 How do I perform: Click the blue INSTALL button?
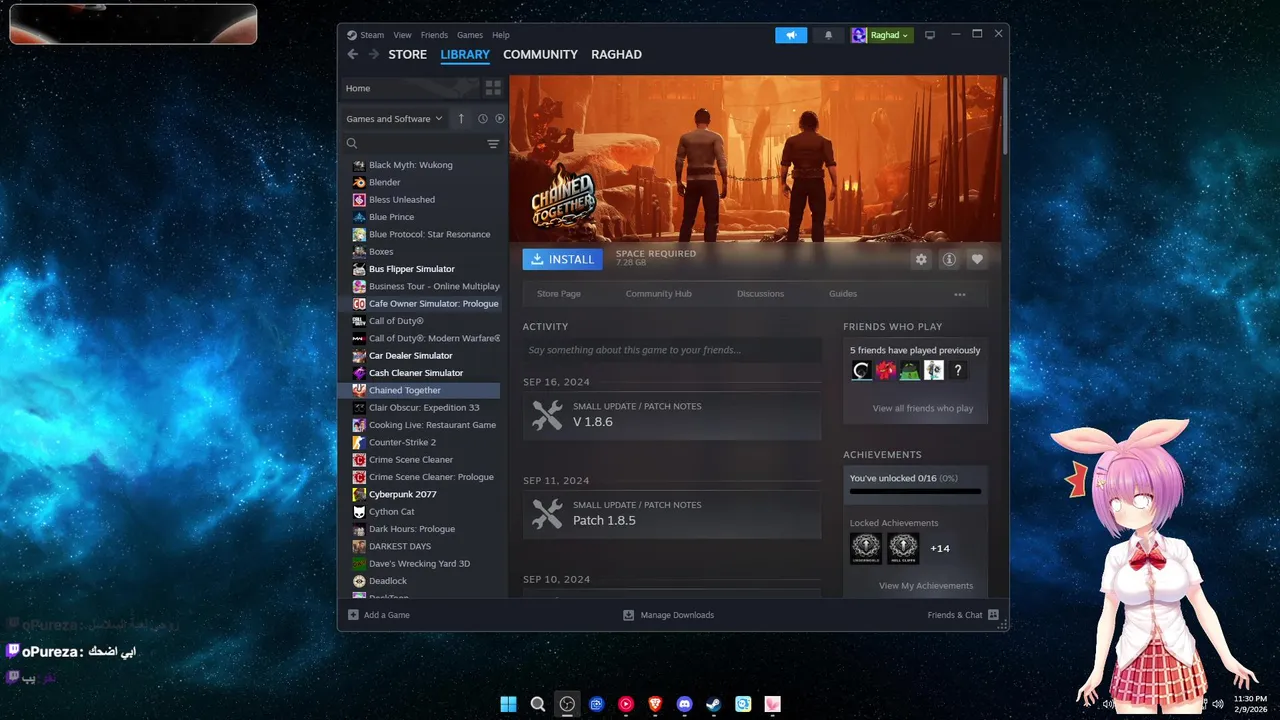[x=563, y=259]
